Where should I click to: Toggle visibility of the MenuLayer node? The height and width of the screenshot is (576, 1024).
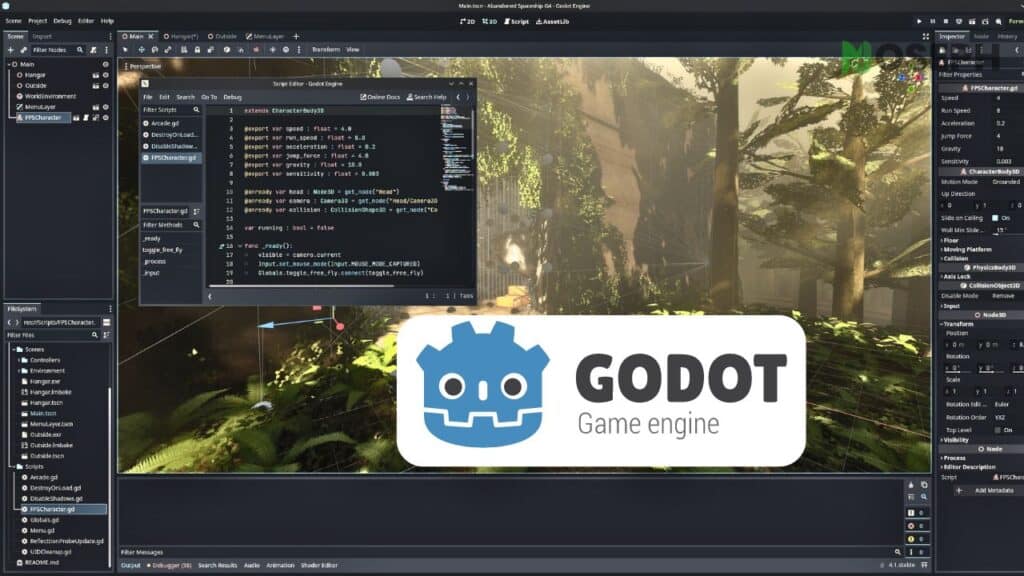pyautogui.click(x=105, y=107)
